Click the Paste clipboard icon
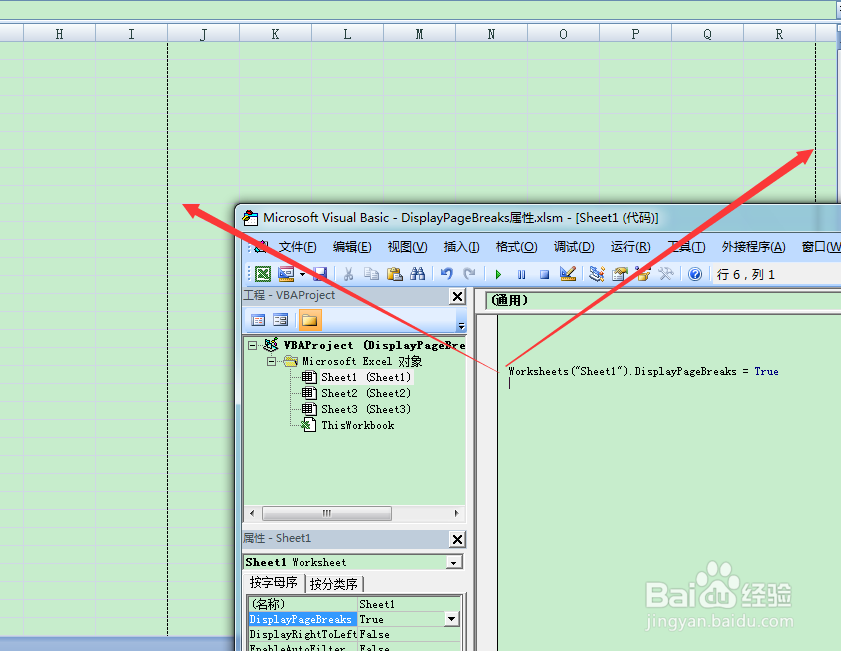 (x=395, y=274)
